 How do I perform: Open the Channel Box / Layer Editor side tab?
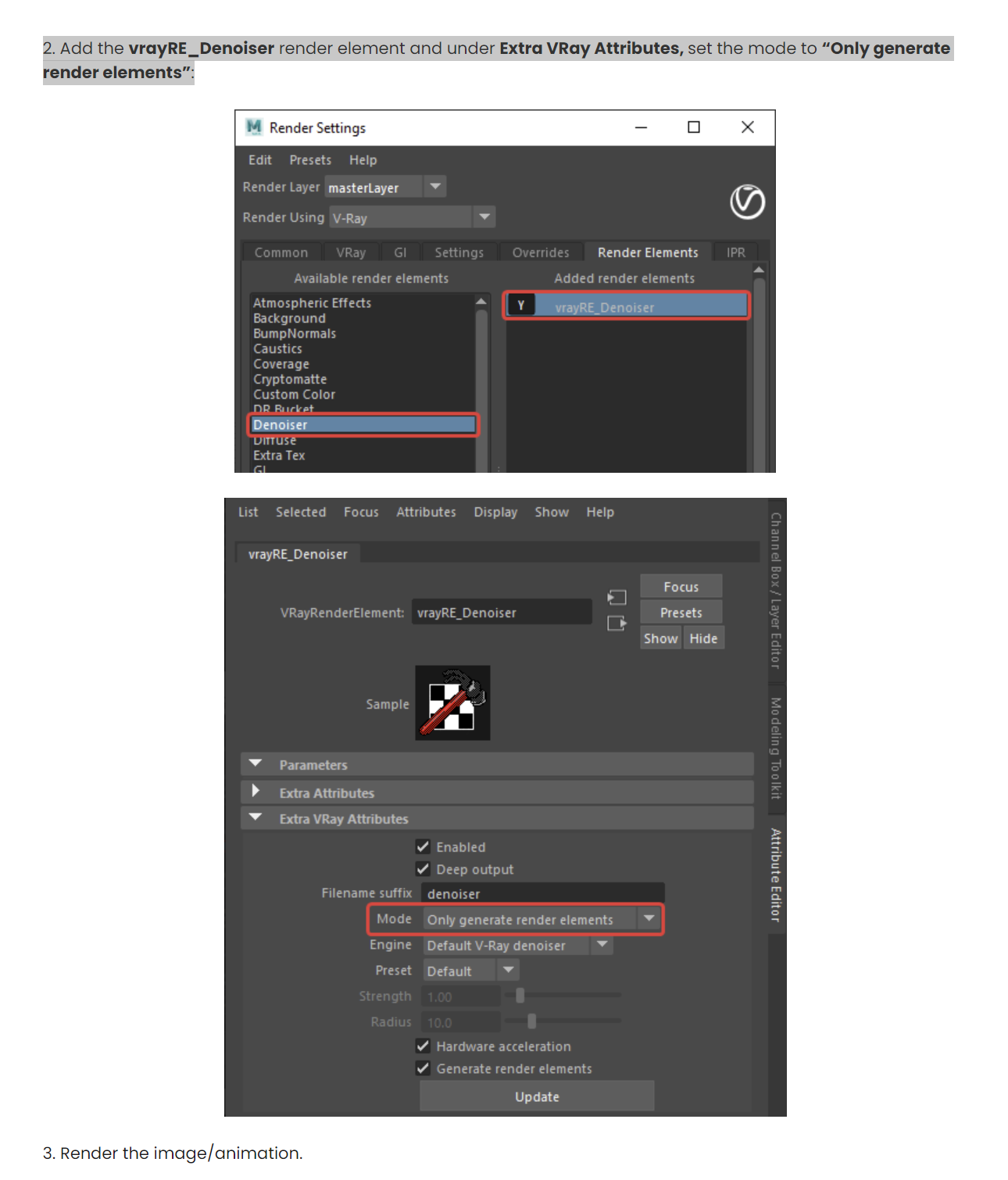(x=776, y=590)
